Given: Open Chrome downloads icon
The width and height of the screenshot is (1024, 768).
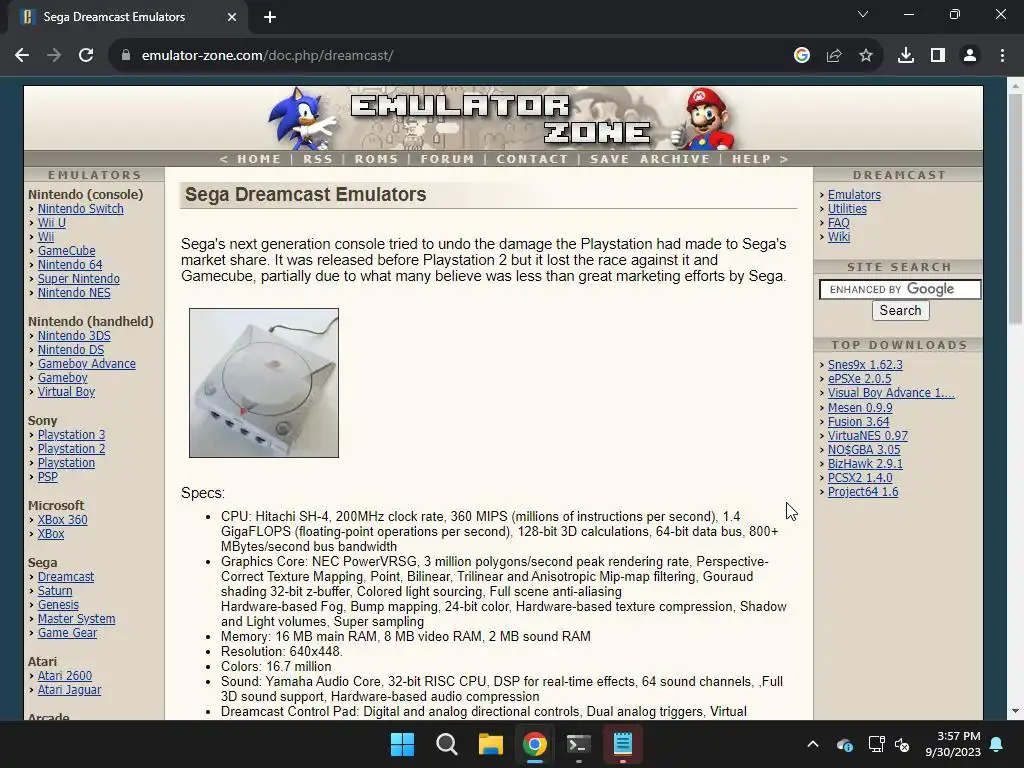Looking at the screenshot, I should click(906, 56).
